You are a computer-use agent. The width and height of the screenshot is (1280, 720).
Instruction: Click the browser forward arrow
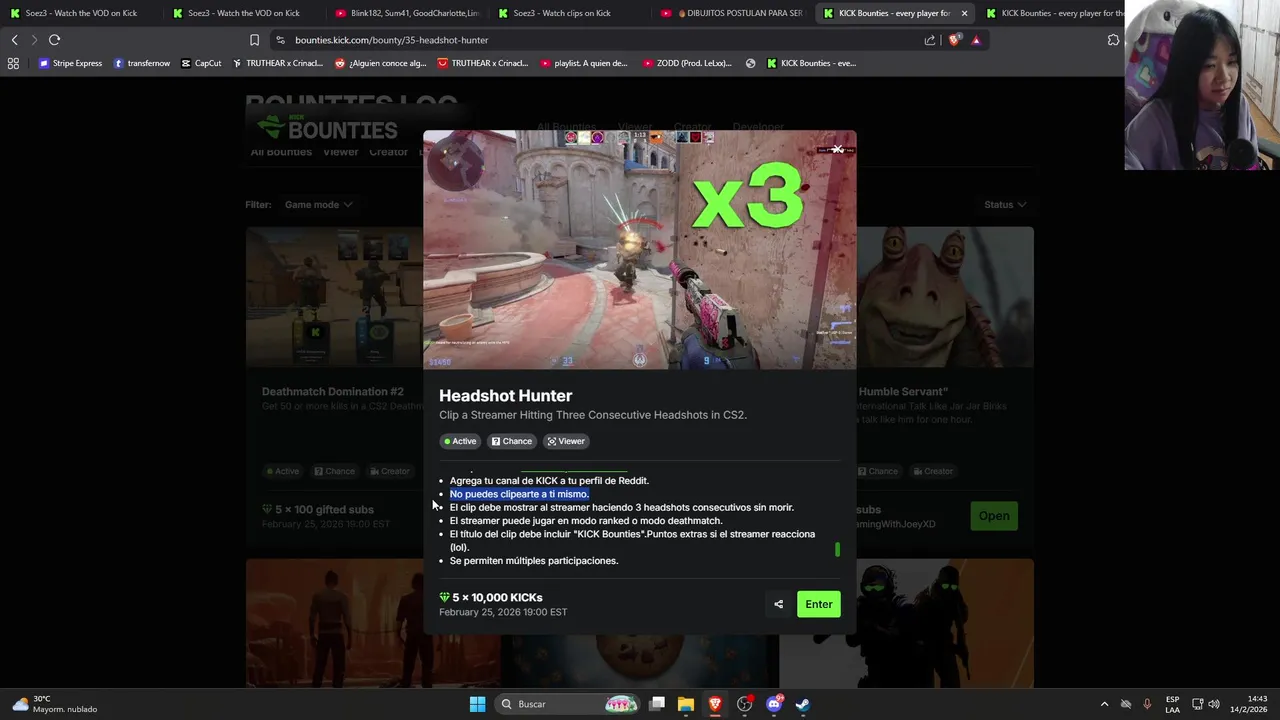point(33,40)
